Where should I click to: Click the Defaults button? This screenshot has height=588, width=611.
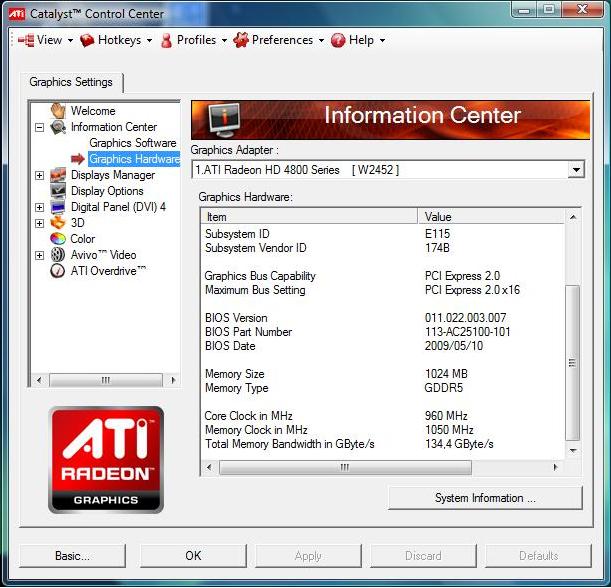tap(539, 556)
